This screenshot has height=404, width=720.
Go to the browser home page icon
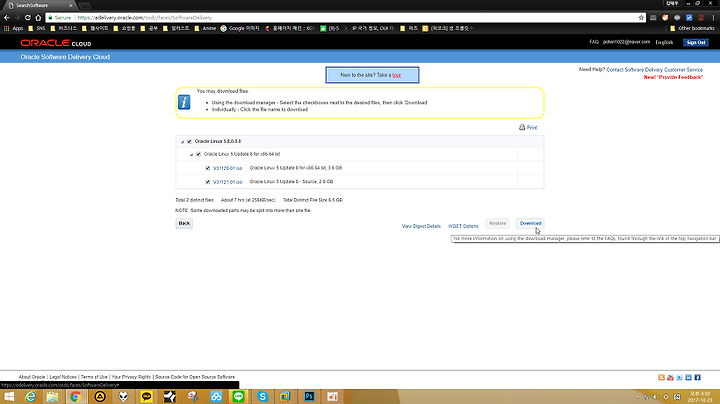pyautogui.click(x=38, y=17)
